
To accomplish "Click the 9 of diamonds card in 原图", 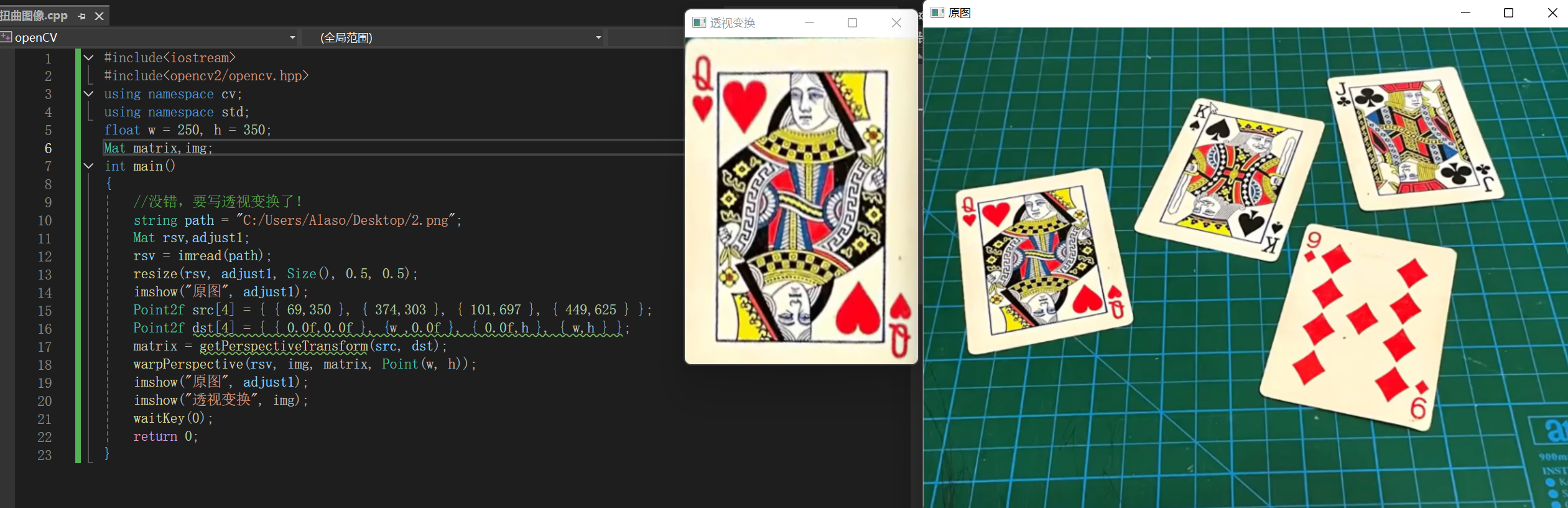I will pos(1359,327).
